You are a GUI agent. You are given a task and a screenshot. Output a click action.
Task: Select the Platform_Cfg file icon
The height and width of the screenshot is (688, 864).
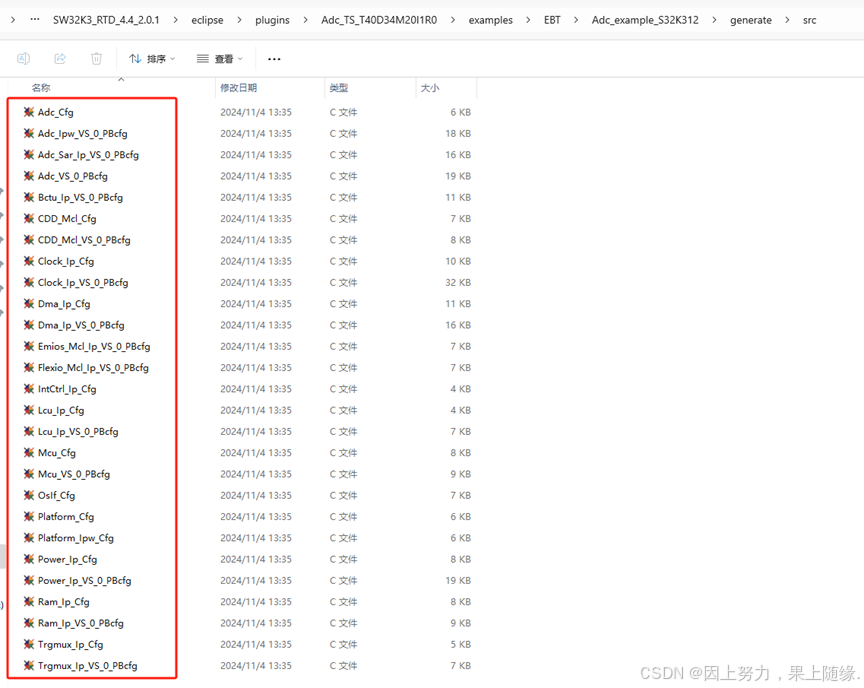pos(29,517)
